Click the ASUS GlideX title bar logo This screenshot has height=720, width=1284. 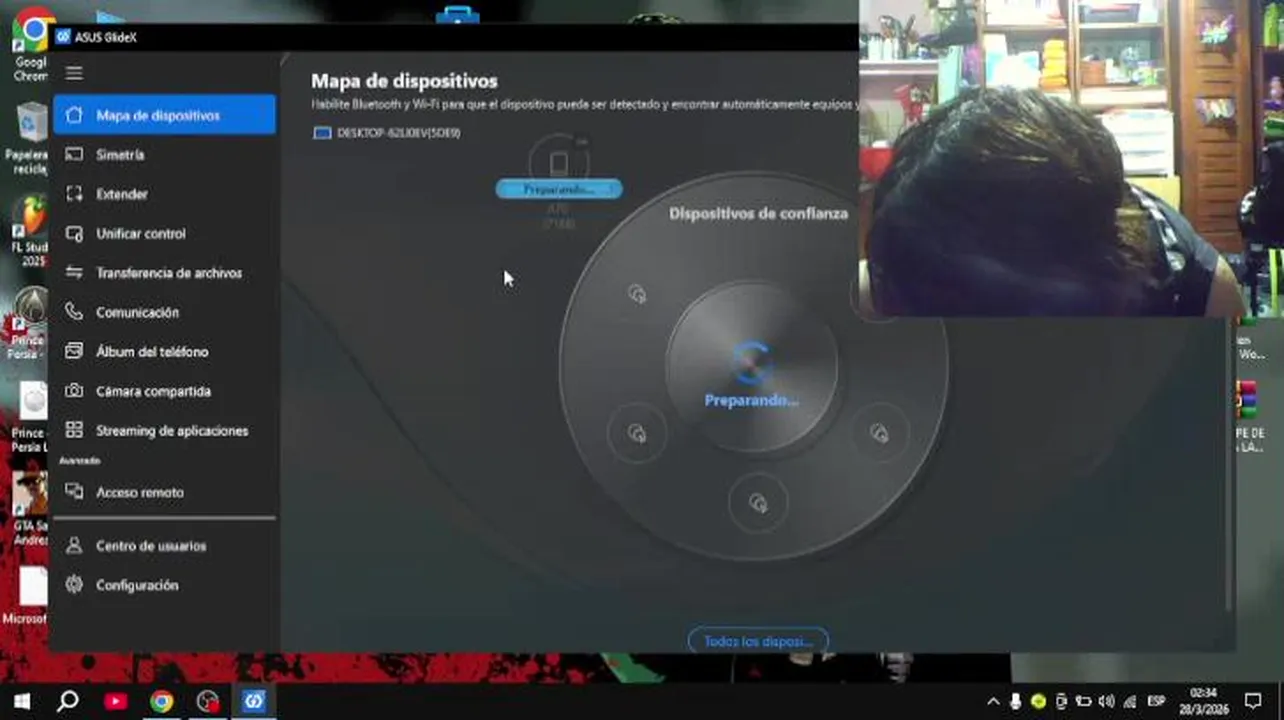[x=63, y=37]
